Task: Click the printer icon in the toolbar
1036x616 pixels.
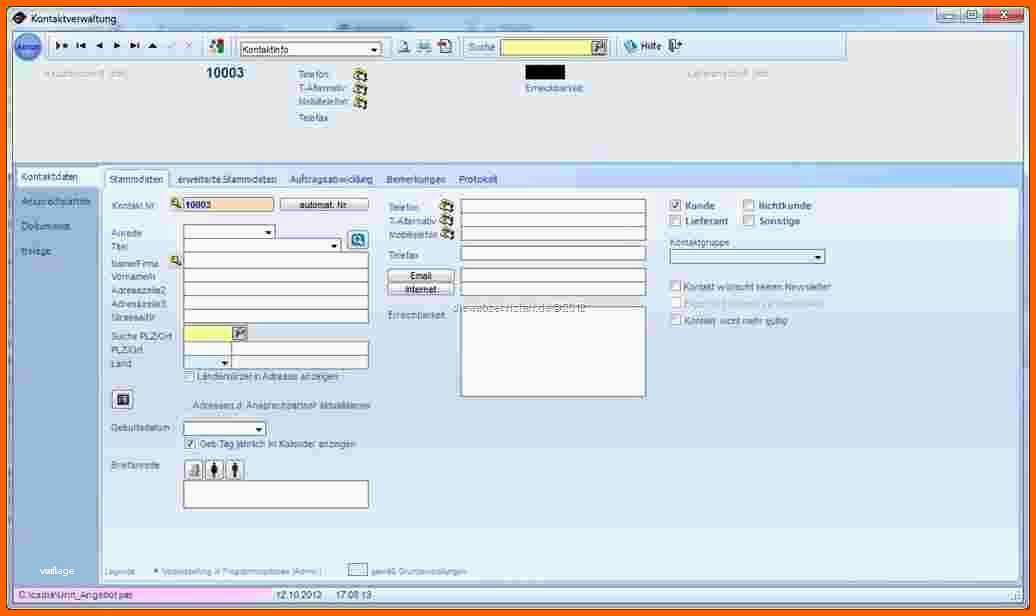Action: [424, 47]
